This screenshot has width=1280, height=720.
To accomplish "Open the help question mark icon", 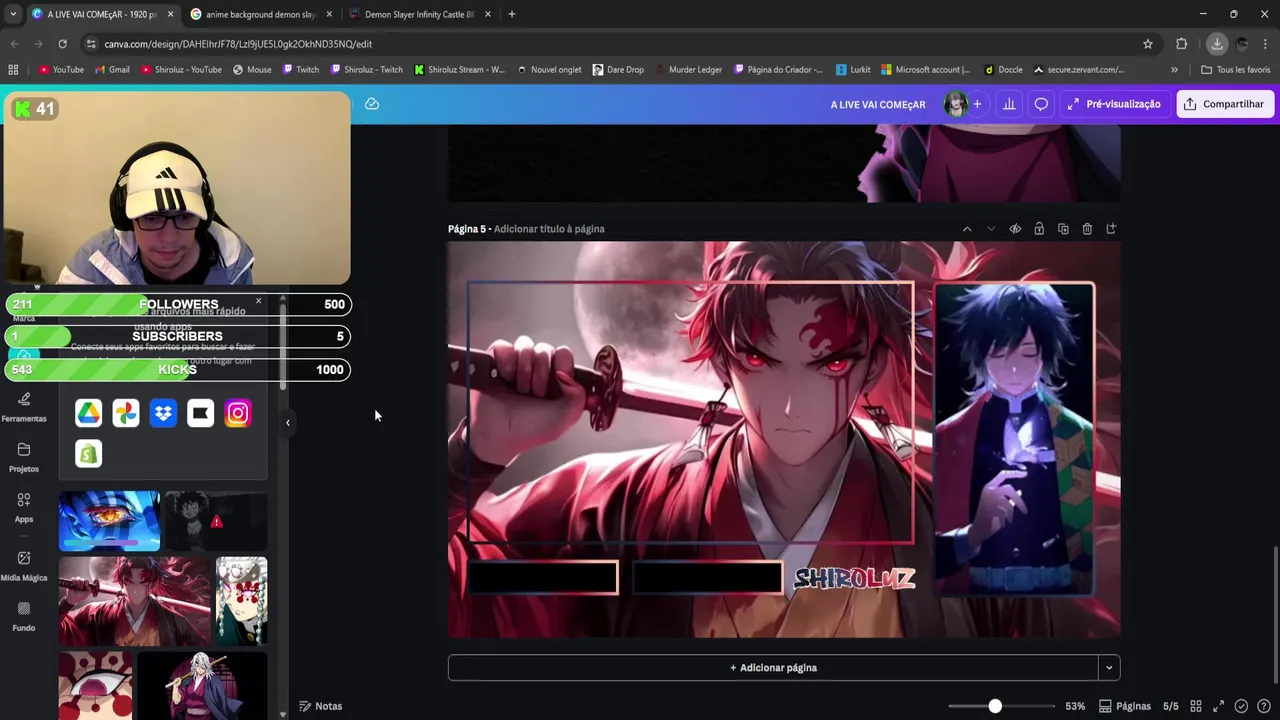I will [1263, 706].
